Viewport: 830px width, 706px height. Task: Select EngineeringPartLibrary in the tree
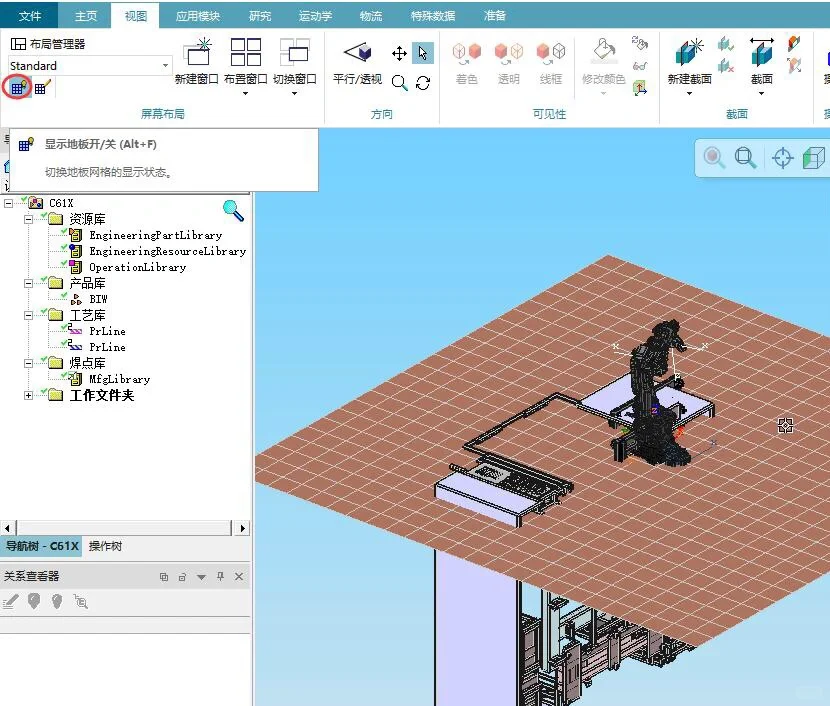(156, 235)
